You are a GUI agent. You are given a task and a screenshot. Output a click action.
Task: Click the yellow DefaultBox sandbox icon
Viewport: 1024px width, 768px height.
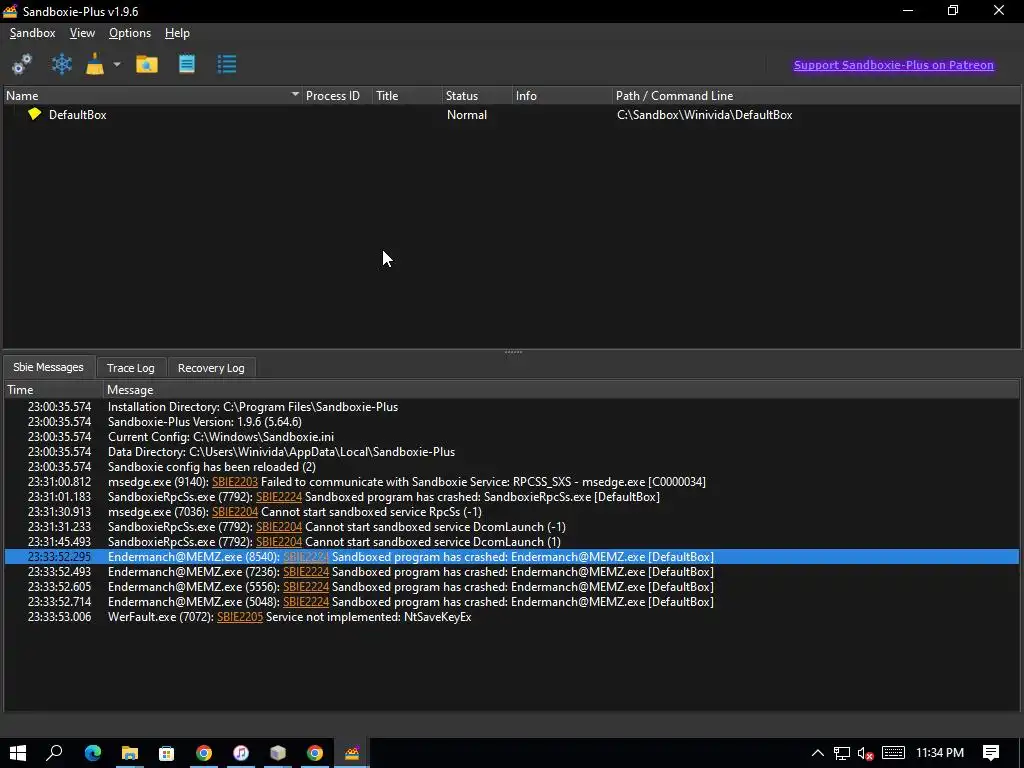pos(35,114)
